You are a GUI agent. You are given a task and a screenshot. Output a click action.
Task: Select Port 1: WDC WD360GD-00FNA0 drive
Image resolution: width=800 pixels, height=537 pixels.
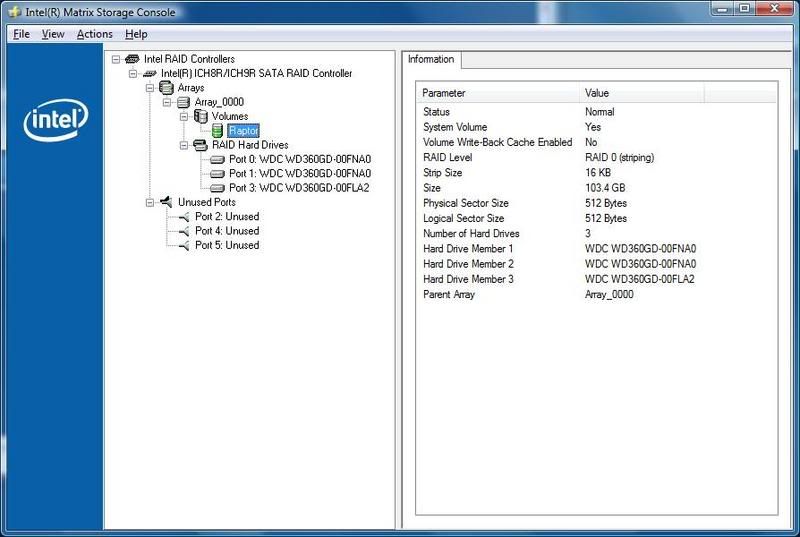[x=300, y=174]
